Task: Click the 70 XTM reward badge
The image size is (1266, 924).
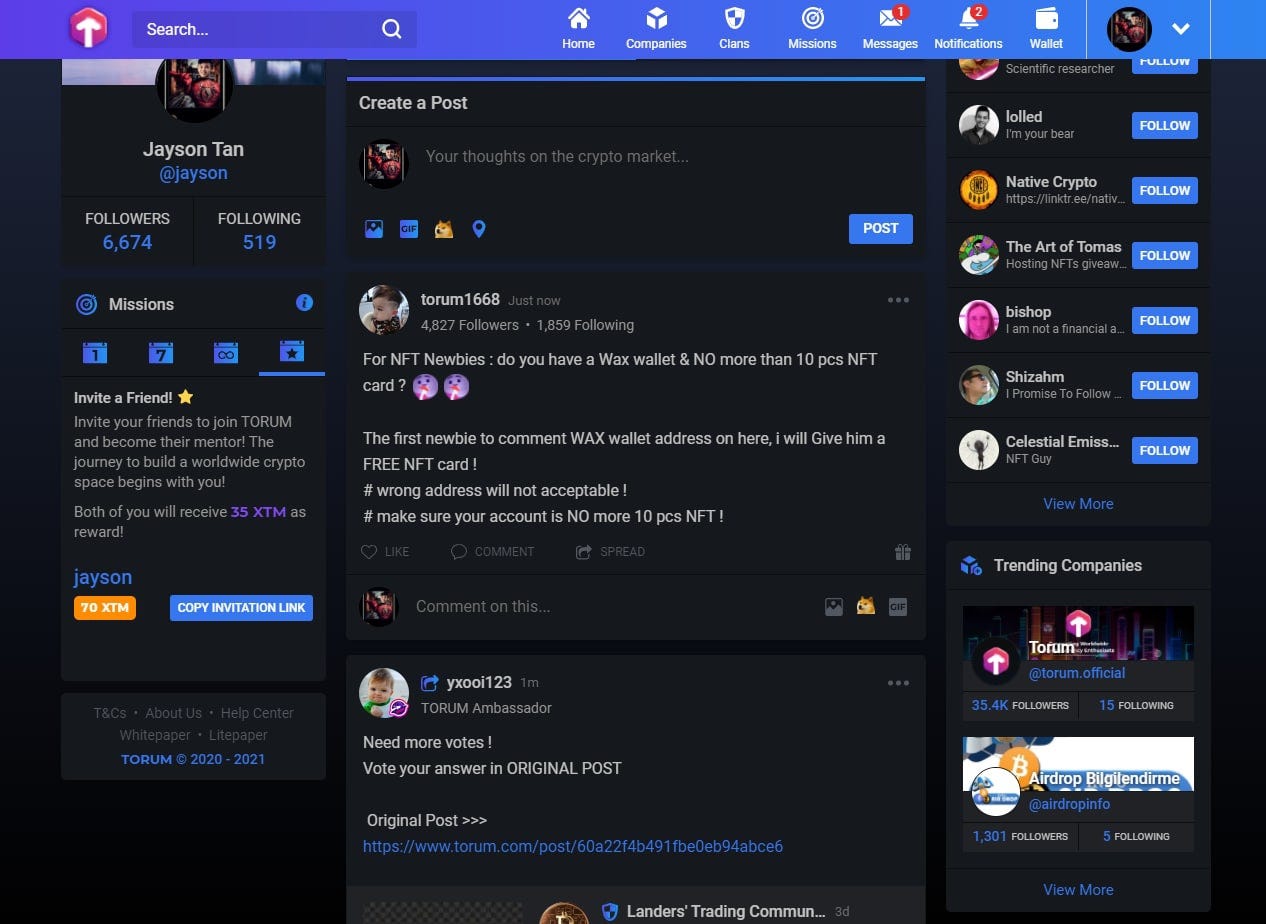Action: click(x=104, y=607)
